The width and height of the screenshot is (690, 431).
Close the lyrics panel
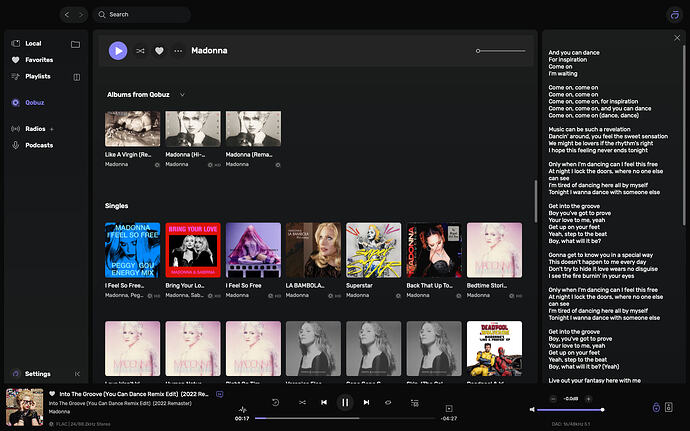(677, 38)
